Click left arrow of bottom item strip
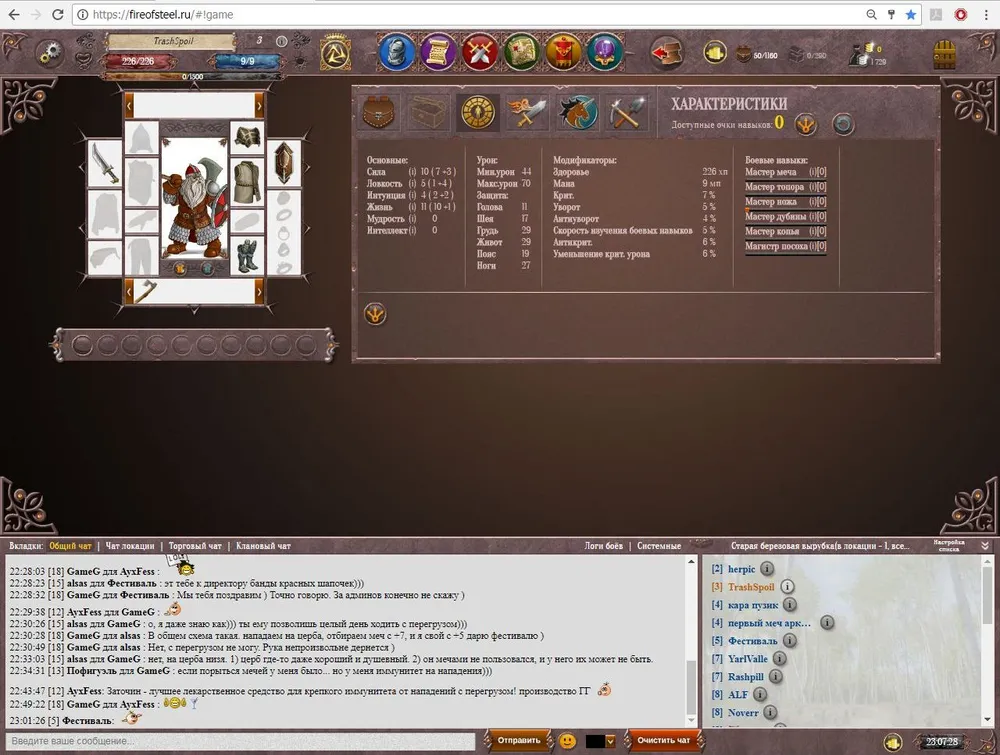The width and height of the screenshot is (1000, 755). (x=129, y=292)
